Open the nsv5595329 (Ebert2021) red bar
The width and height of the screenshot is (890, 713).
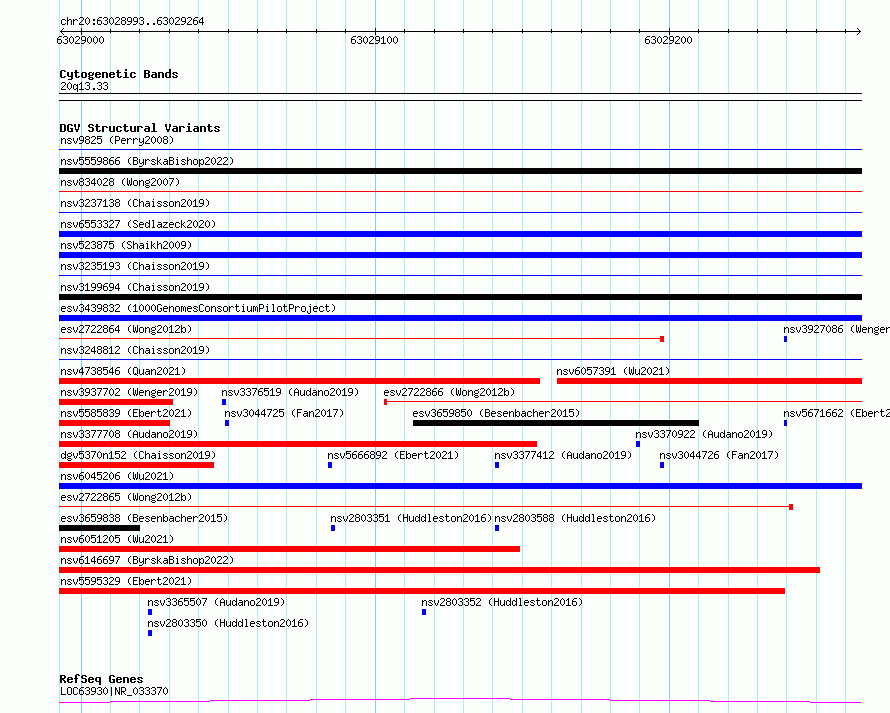point(422,591)
